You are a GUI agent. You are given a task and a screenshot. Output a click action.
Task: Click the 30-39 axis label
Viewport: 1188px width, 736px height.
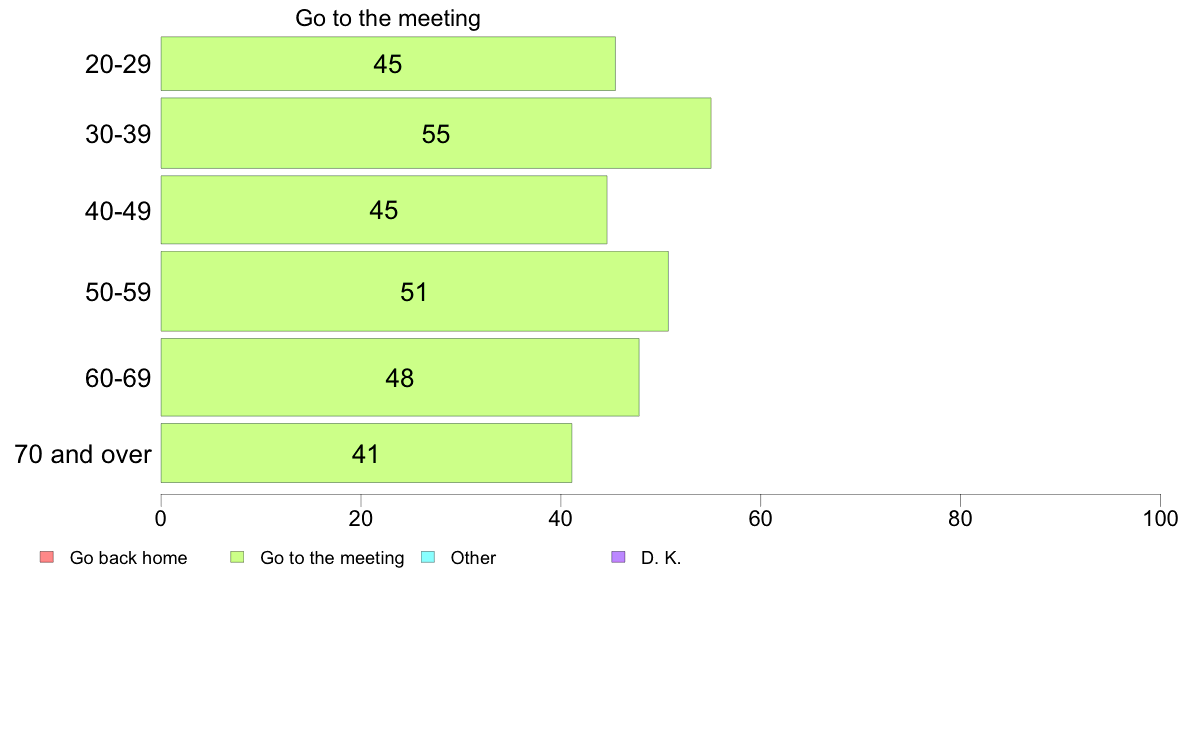118,134
